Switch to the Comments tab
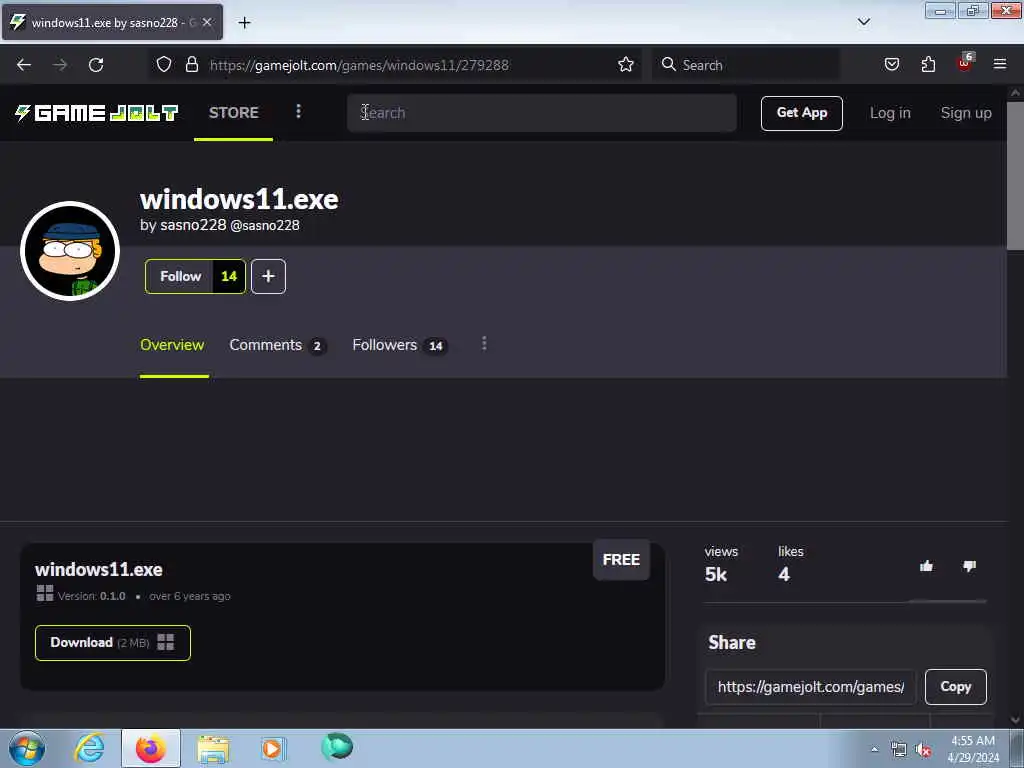The height and width of the screenshot is (768, 1024). (278, 345)
